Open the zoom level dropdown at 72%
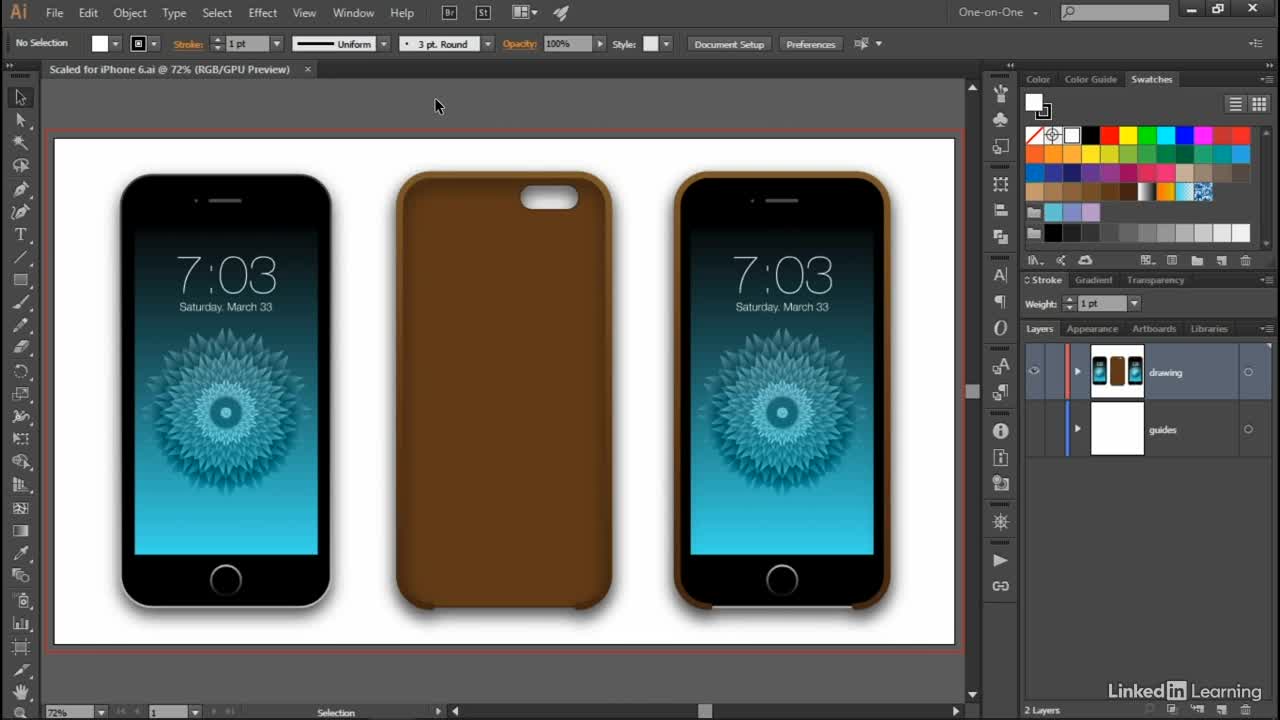The image size is (1280, 720). (101, 712)
